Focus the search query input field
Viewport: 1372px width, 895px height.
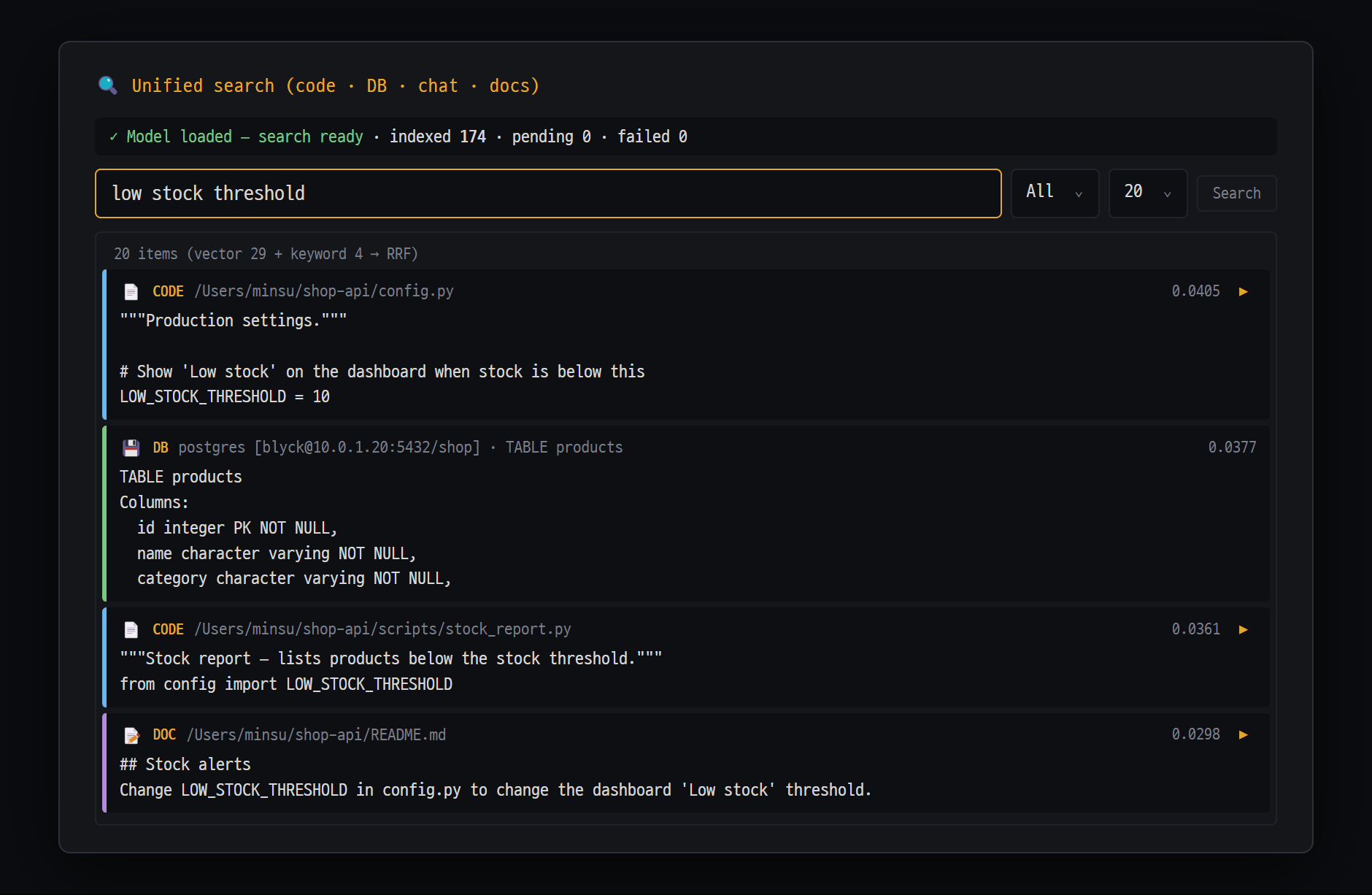coord(548,193)
